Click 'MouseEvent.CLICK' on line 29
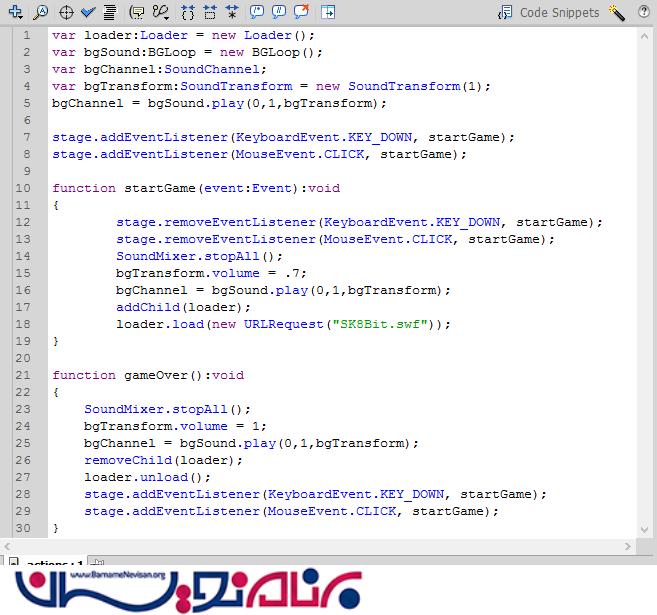 tap(332, 511)
